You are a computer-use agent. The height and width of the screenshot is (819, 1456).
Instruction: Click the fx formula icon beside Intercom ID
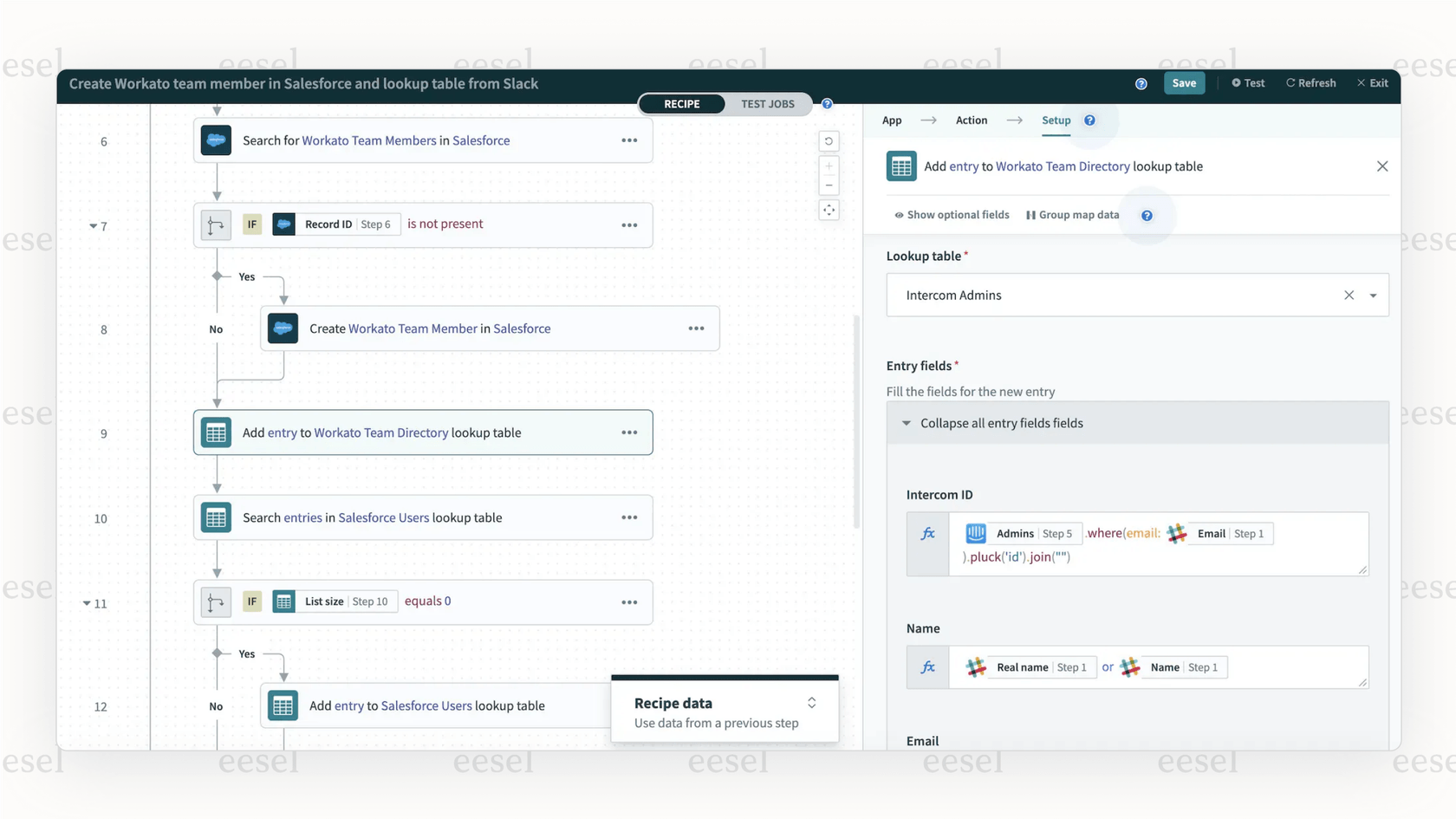(927, 533)
